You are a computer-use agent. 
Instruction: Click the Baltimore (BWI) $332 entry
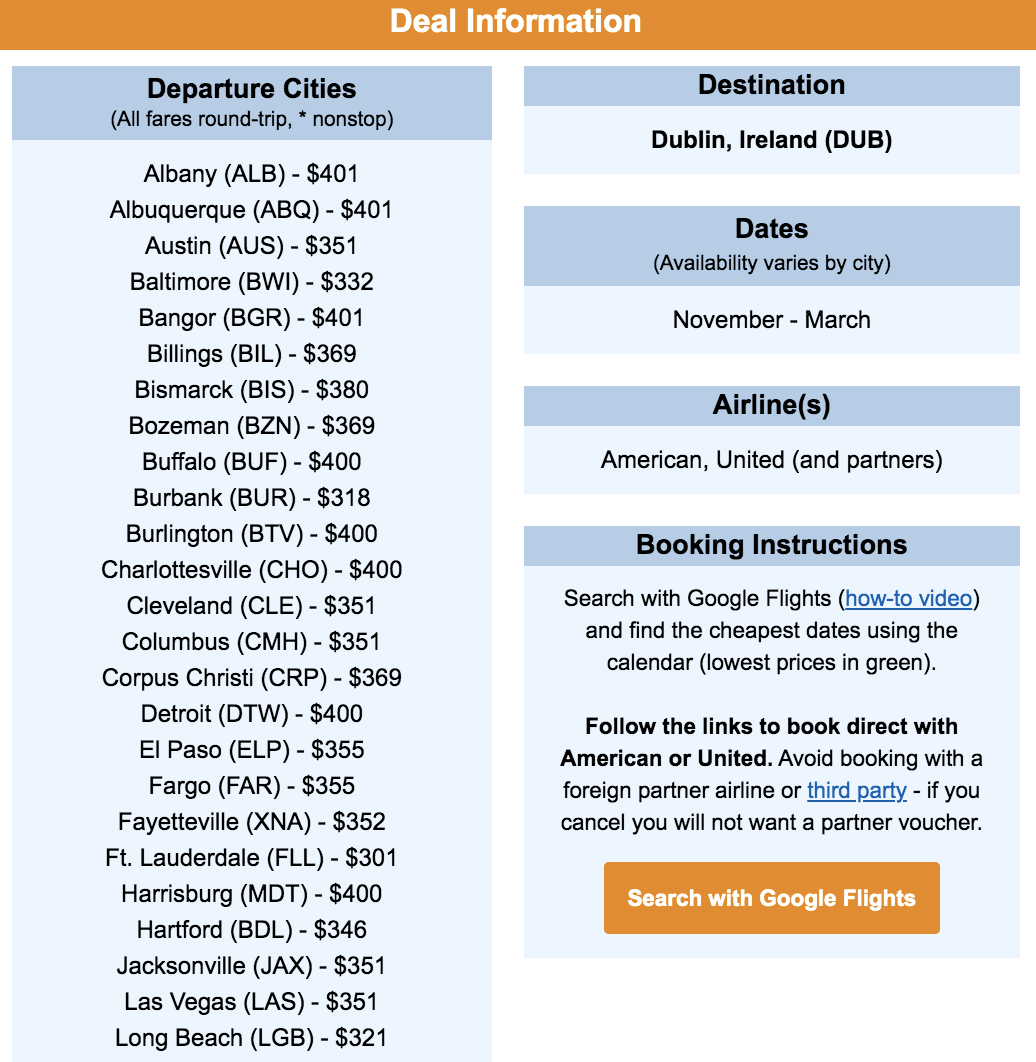[251, 282]
